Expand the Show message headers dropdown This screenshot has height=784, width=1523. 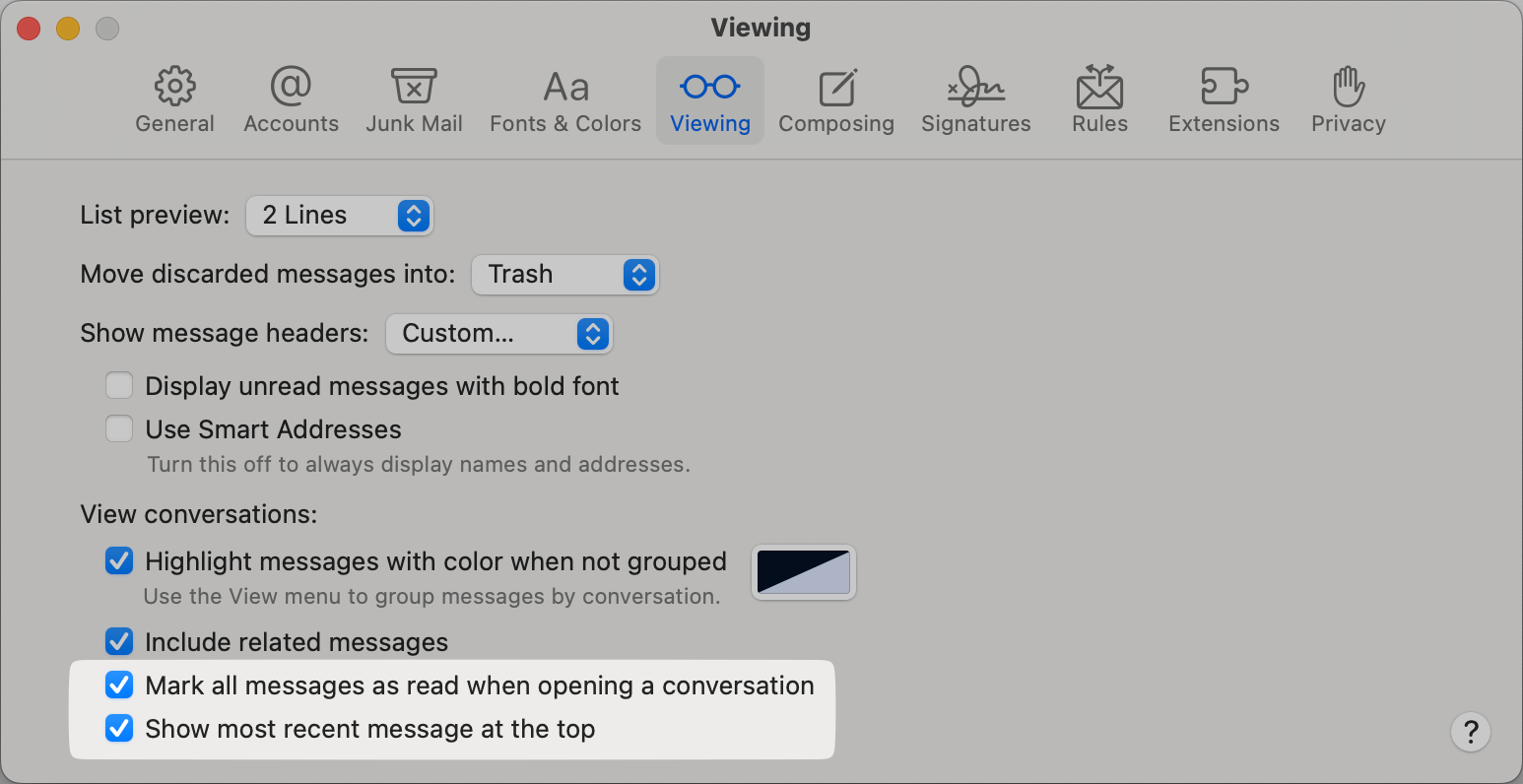click(x=498, y=334)
